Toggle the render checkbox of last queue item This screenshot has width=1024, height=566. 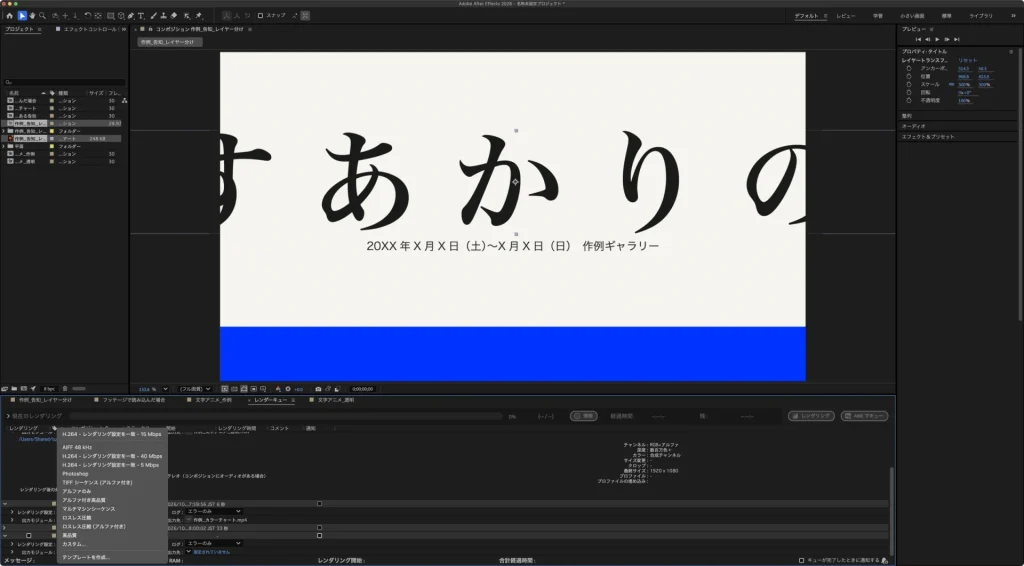(x=28, y=535)
